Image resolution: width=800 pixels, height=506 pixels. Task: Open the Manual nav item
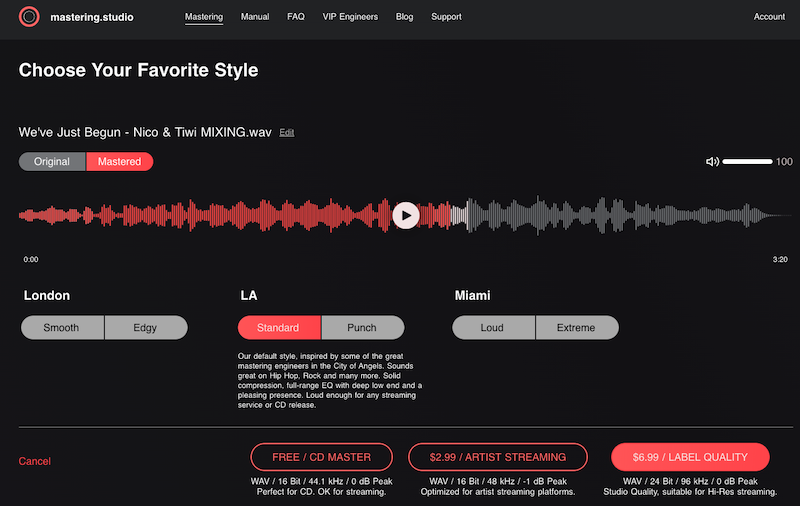point(255,17)
